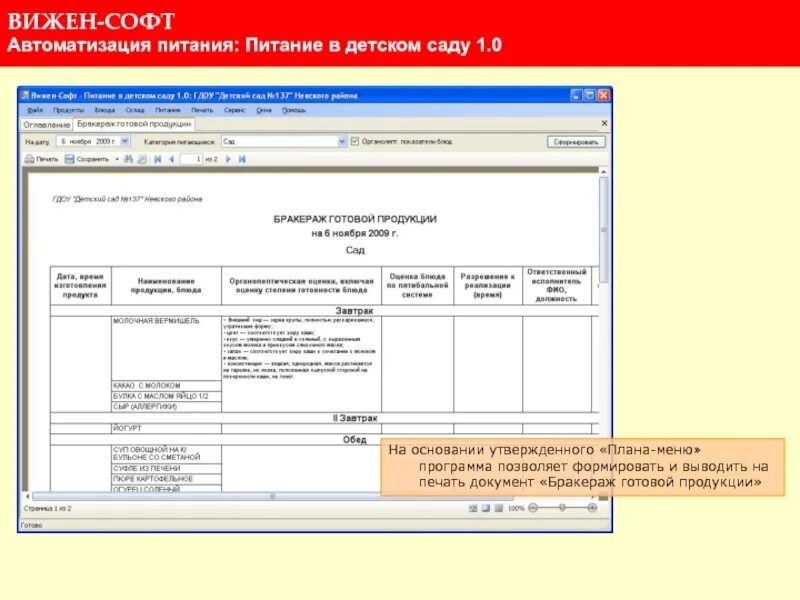The width and height of the screenshot is (800, 600).
Task: Click the vertical scrollbar thumb
Action: click(604, 230)
